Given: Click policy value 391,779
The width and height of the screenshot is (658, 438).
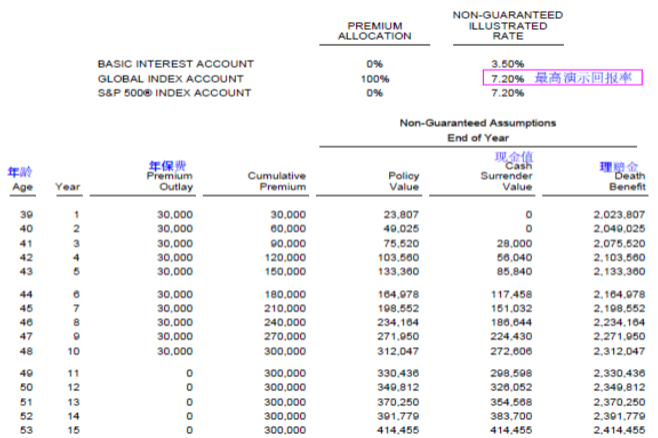Looking at the screenshot, I should 398,417.
